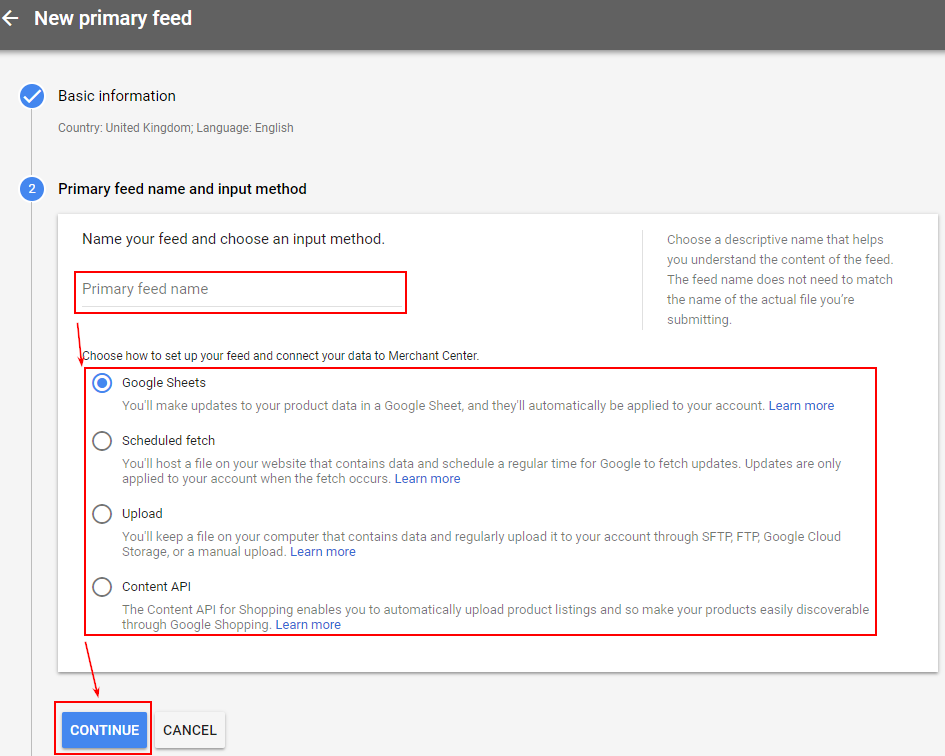
Task: Choose the Upload radio option
Action: click(x=102, y=514)
